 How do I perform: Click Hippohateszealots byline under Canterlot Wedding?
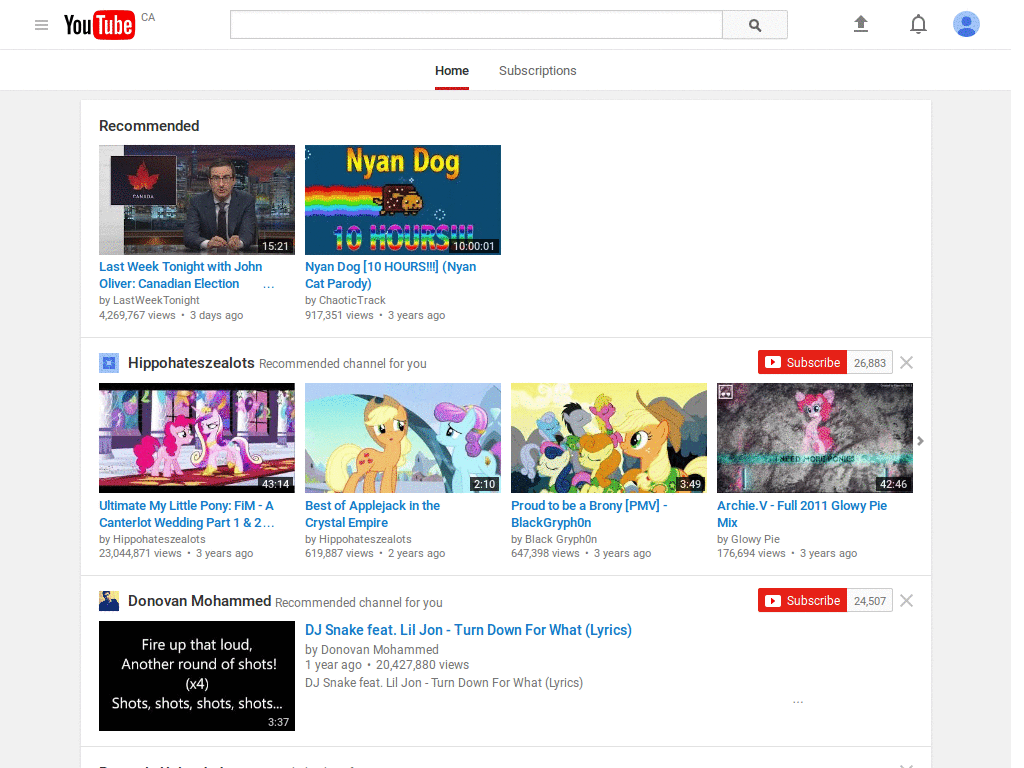pos(159,539)
